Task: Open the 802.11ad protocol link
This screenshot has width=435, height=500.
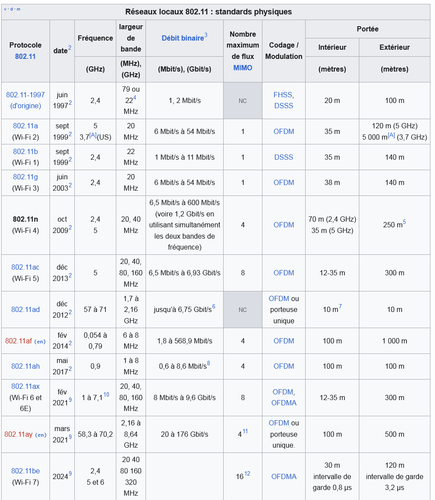Action: [25, 310]
